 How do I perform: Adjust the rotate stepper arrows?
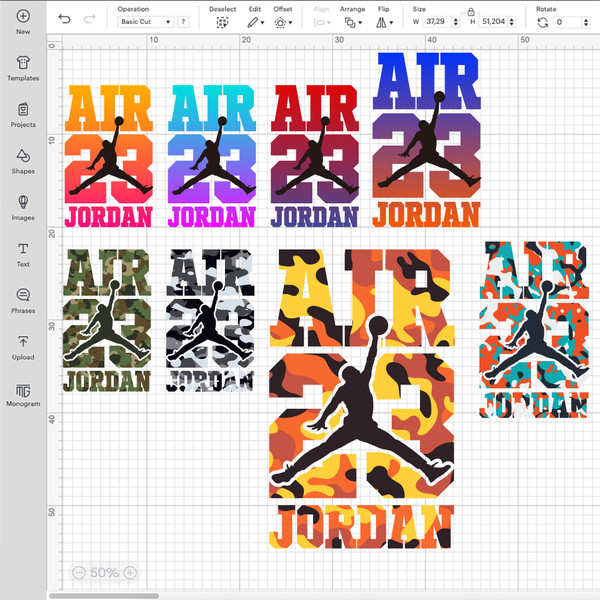point(586,22)
